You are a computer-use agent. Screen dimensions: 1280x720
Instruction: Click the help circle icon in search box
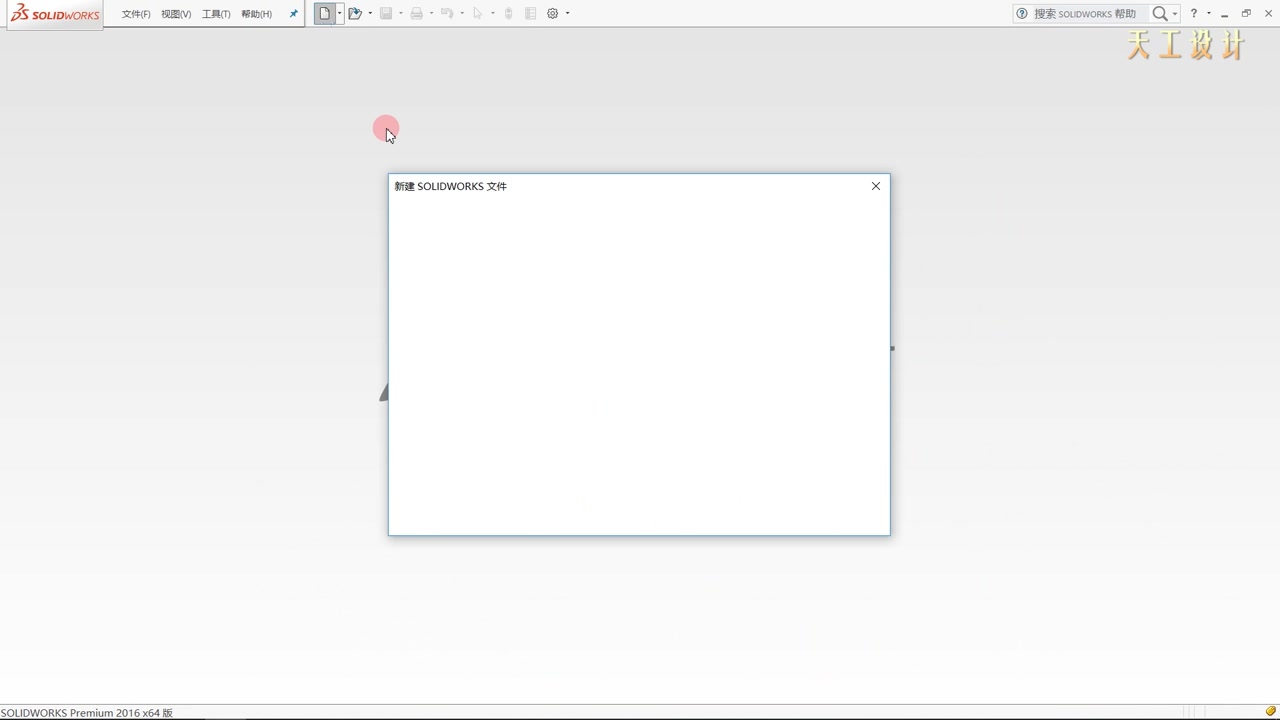coord(1022,14)
